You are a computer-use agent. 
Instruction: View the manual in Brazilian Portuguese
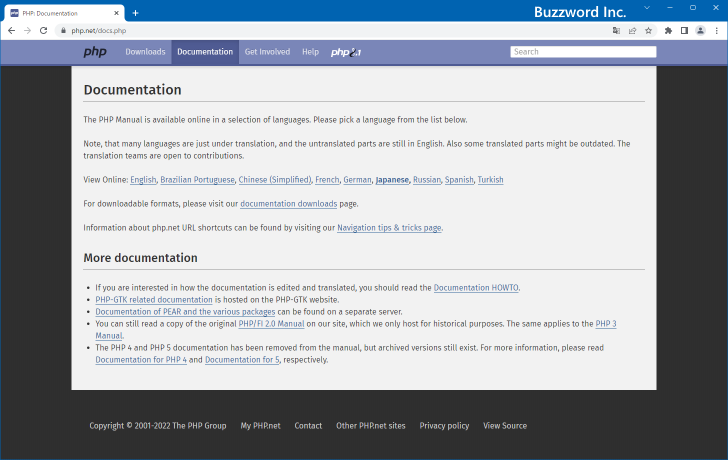[x=197, y=180]
